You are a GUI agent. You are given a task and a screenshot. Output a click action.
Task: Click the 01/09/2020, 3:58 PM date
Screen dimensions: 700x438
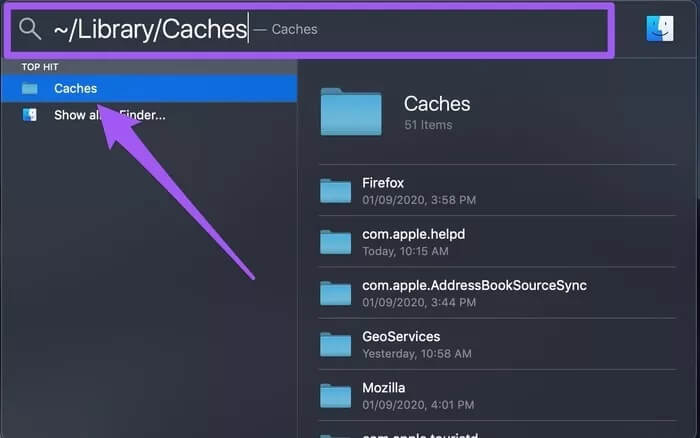[419, 200]
